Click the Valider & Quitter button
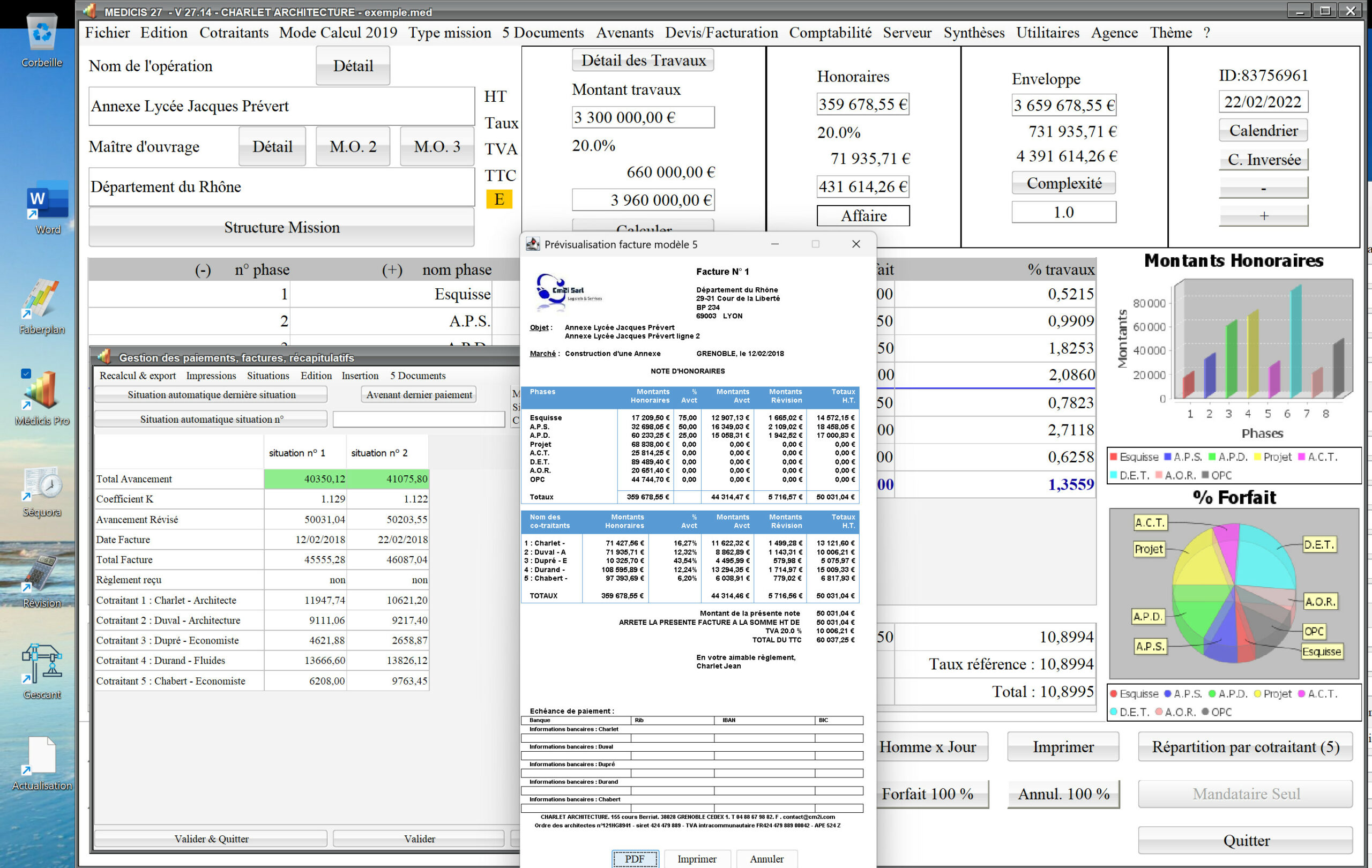This screenshot has height=868, width=1372. pyautogui.click(x=211, y=839)
